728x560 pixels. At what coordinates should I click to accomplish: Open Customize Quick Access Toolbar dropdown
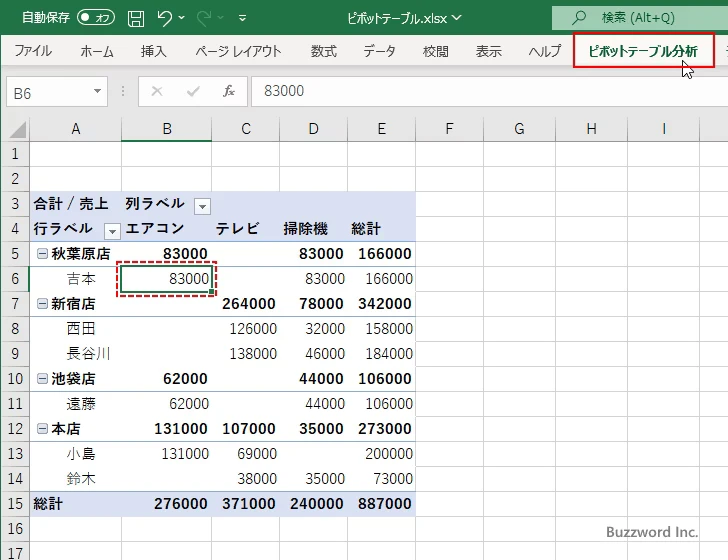point(242,18)
